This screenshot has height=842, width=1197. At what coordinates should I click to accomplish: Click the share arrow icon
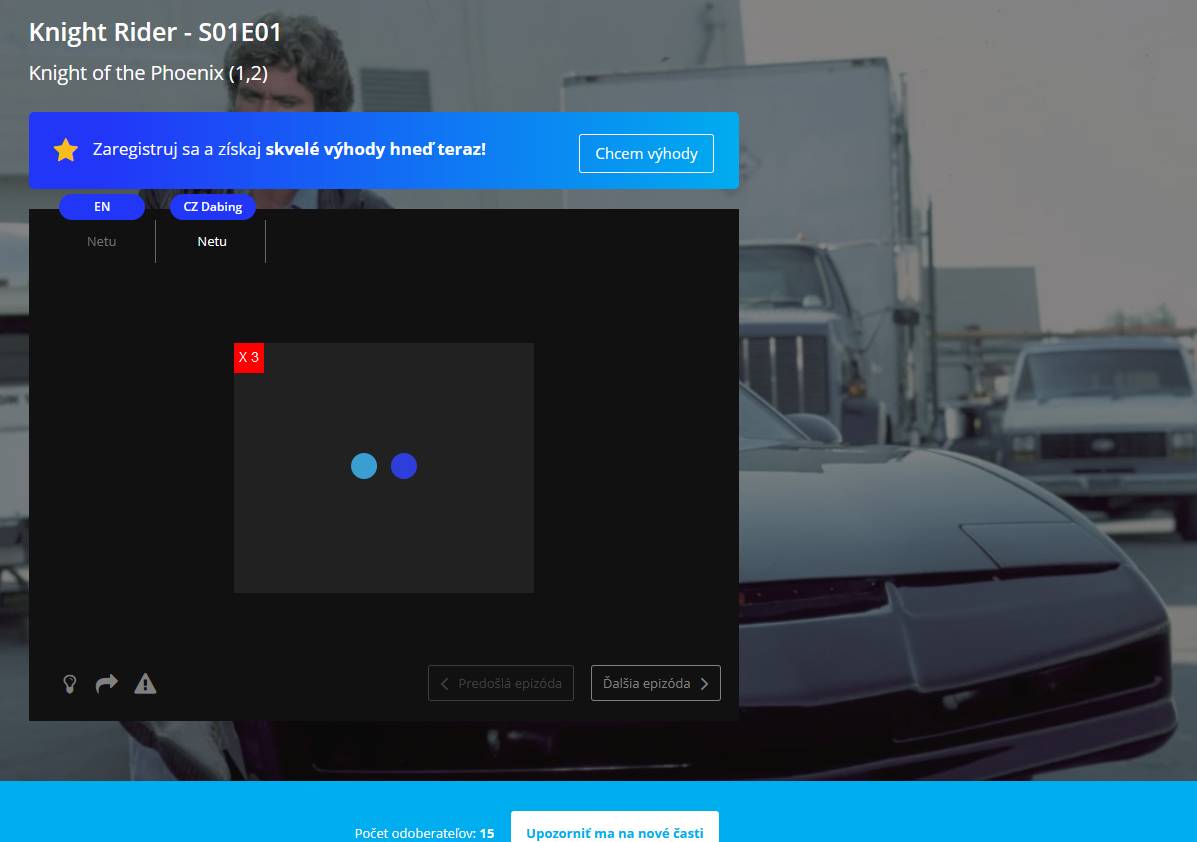click(x=107, y=683)
